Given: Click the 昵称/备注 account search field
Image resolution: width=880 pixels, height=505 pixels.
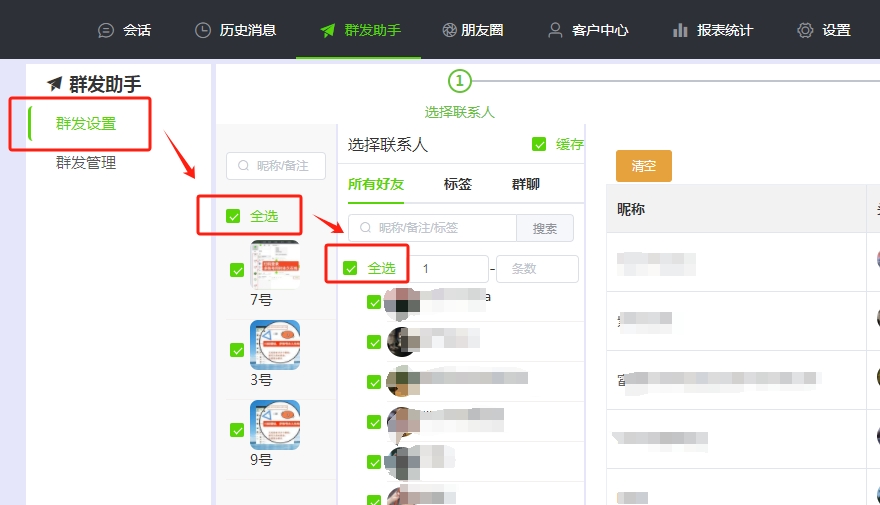Looking at the screenshot, I should pyautogui.click(x=276, y=166).
